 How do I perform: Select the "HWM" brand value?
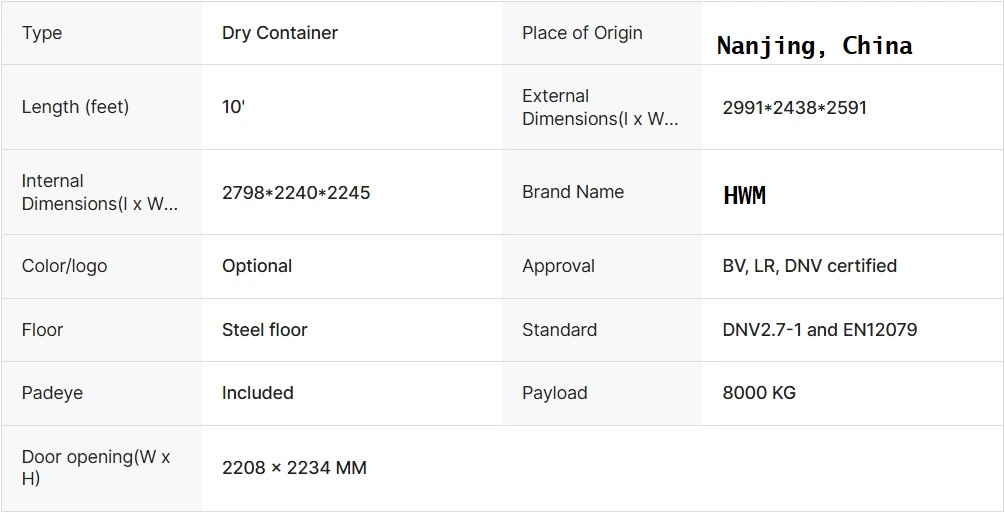coord(744,195)
